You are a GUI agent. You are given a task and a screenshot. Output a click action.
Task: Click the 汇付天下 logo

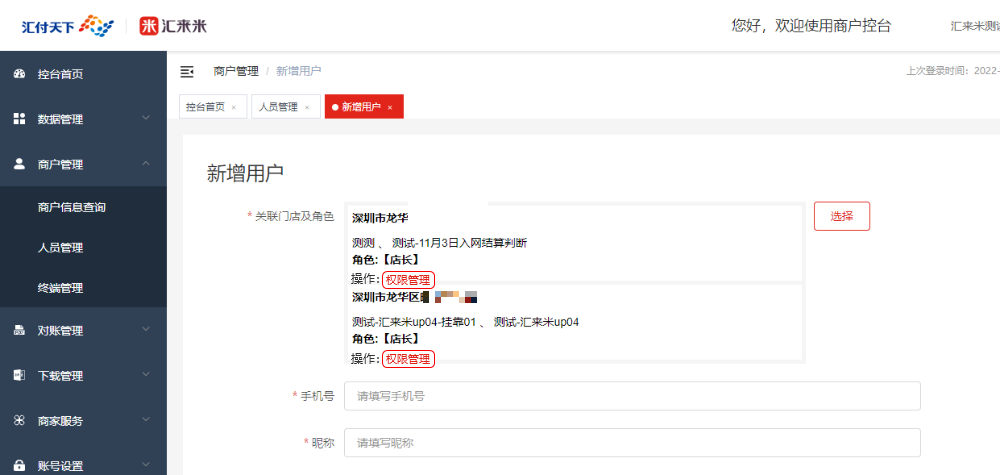pyautogui.click(x=68, y=26)
